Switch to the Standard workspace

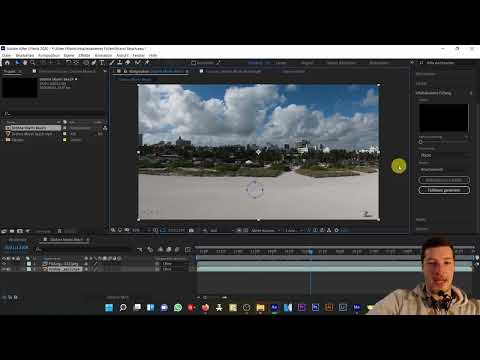(255, 63)
